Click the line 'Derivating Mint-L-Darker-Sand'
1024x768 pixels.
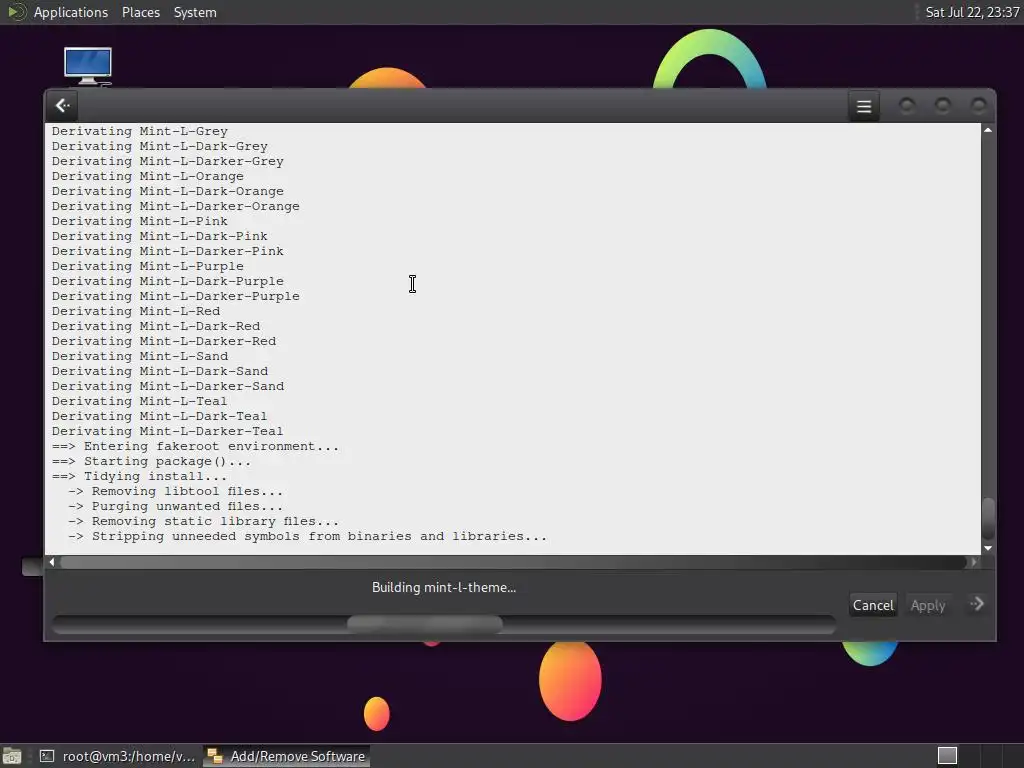[x=168, y=387]
